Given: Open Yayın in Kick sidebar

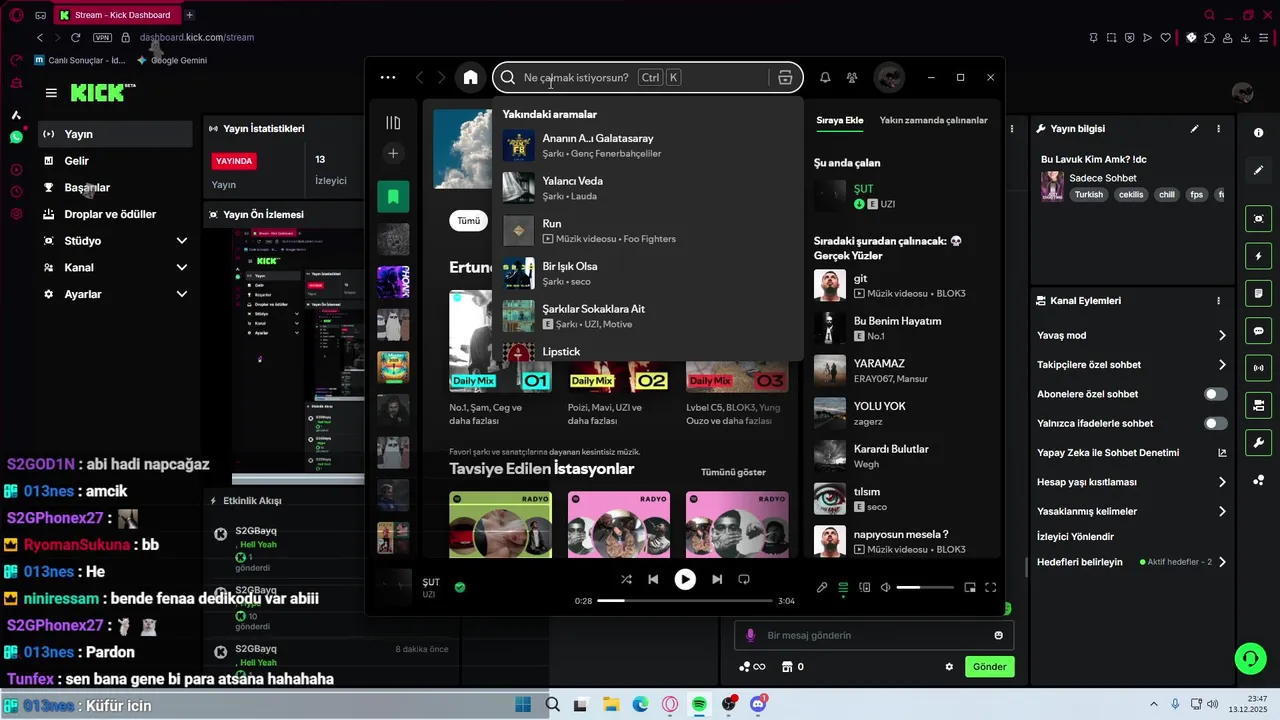Looking at the screenshot, I should click(x=115, y=134).
